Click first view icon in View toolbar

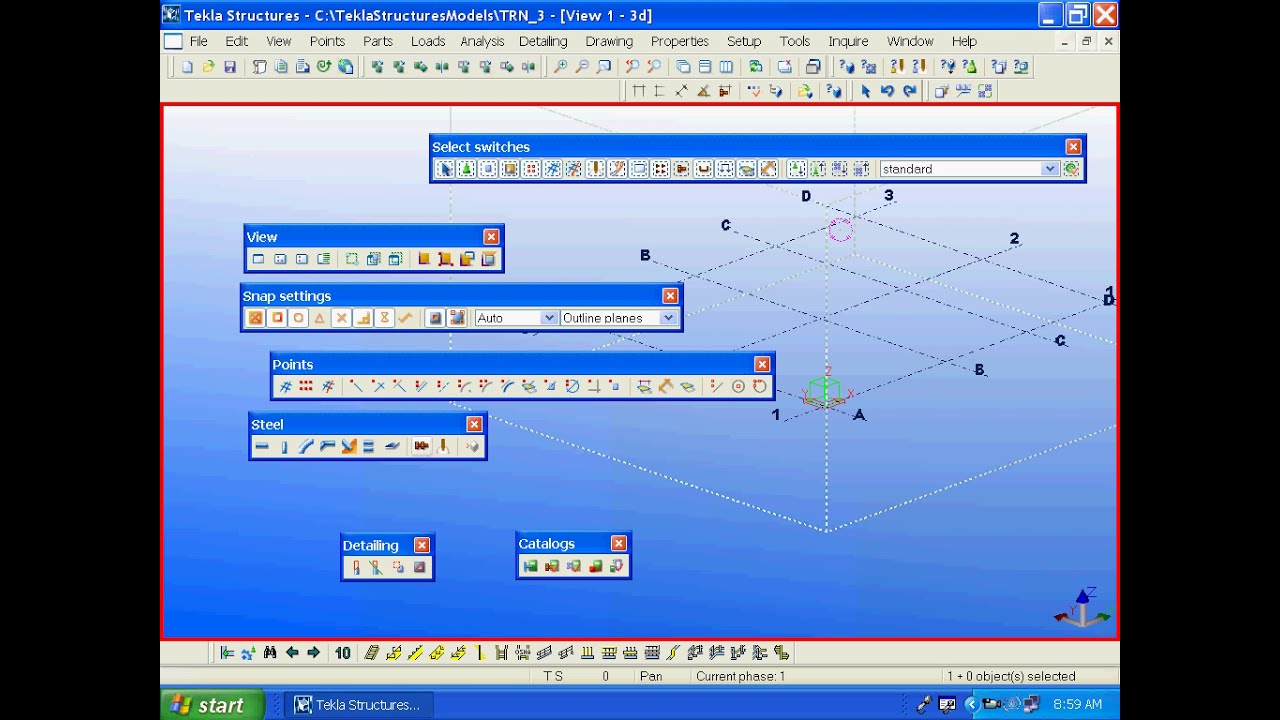coord(258,259)
